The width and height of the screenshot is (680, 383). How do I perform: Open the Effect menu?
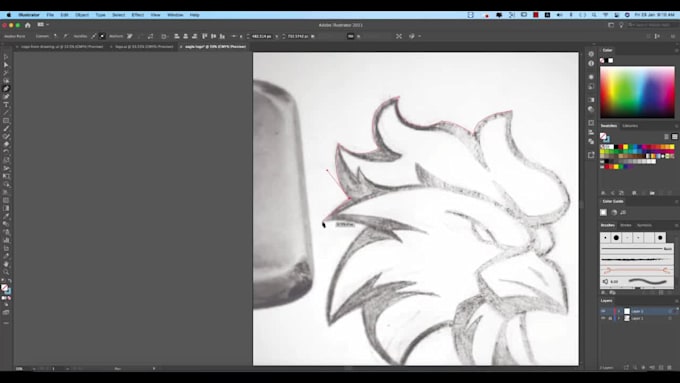pos(138,15)
